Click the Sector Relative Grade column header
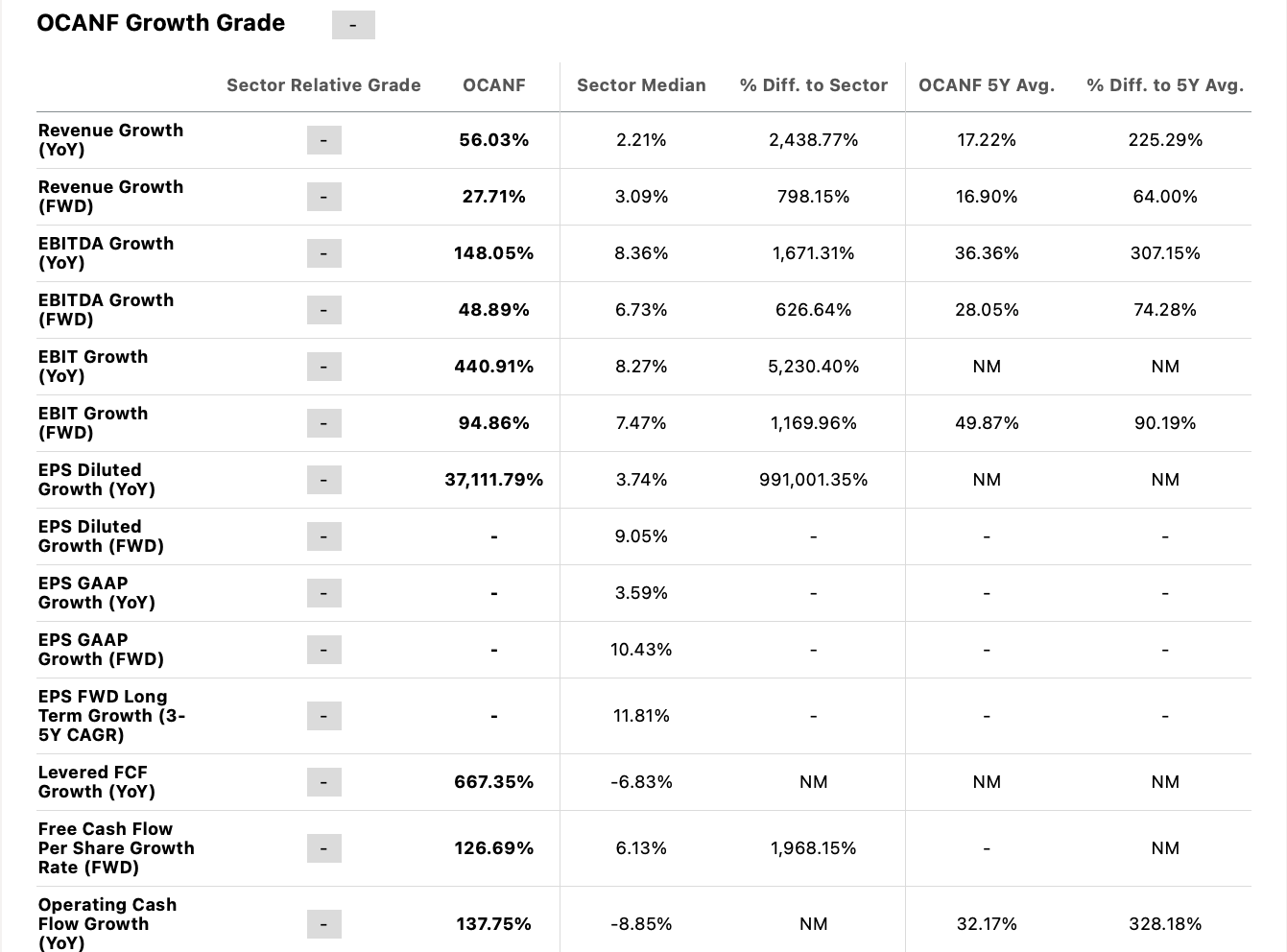This screenshot has width=1287, height=952. click(323, 85)
